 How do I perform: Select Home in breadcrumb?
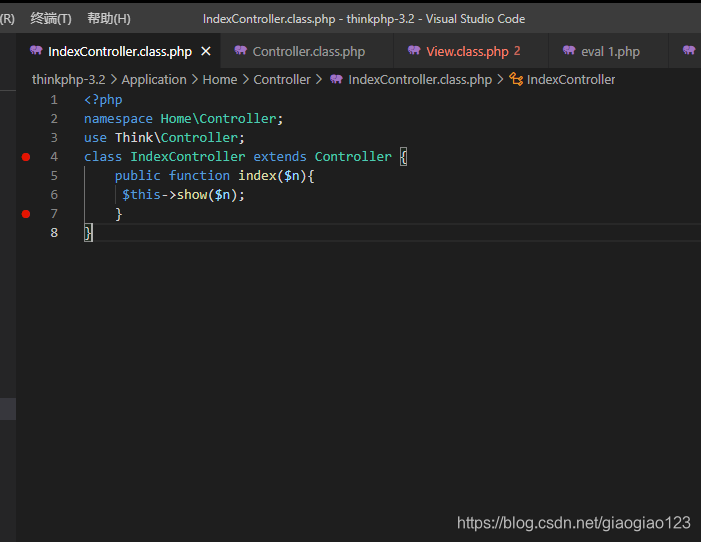point(220,80)
